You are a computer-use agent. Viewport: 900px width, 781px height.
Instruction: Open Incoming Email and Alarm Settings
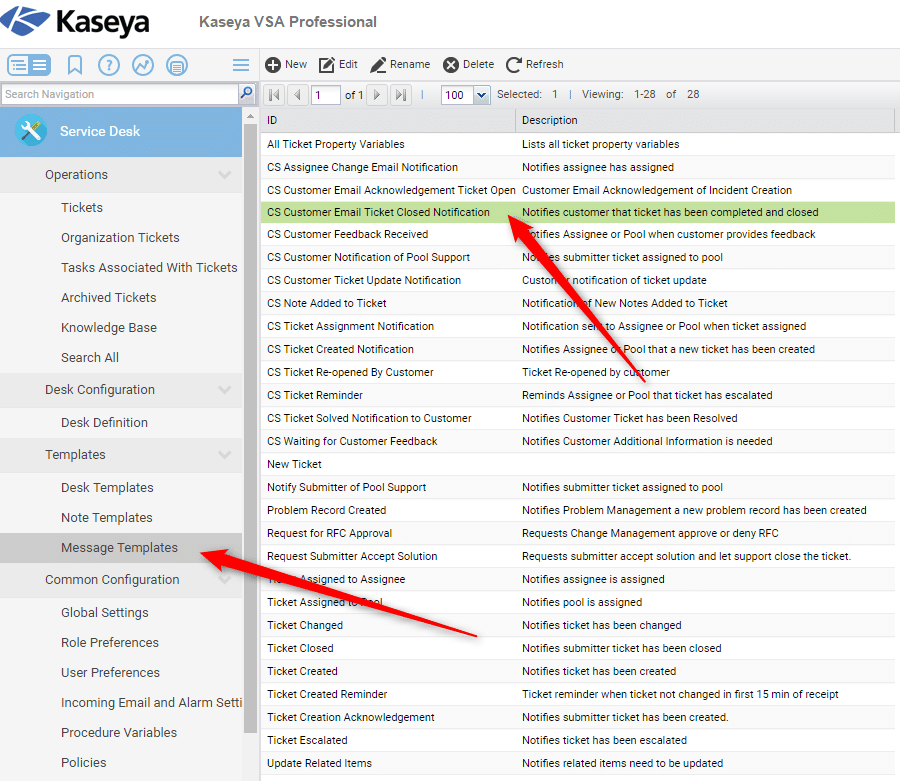152,702
